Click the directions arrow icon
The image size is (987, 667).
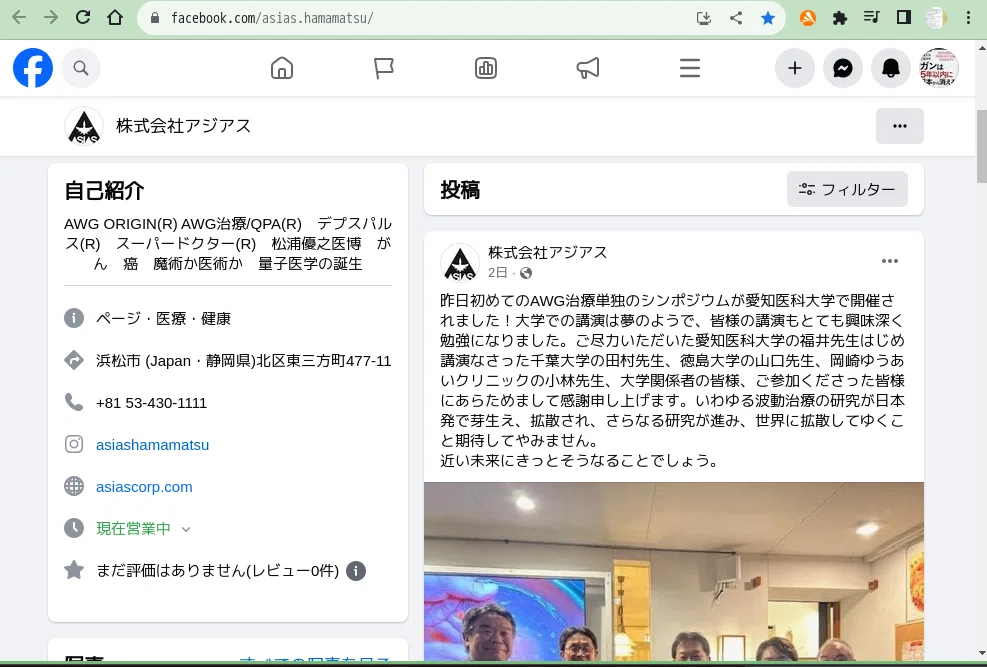coord(74,360)
